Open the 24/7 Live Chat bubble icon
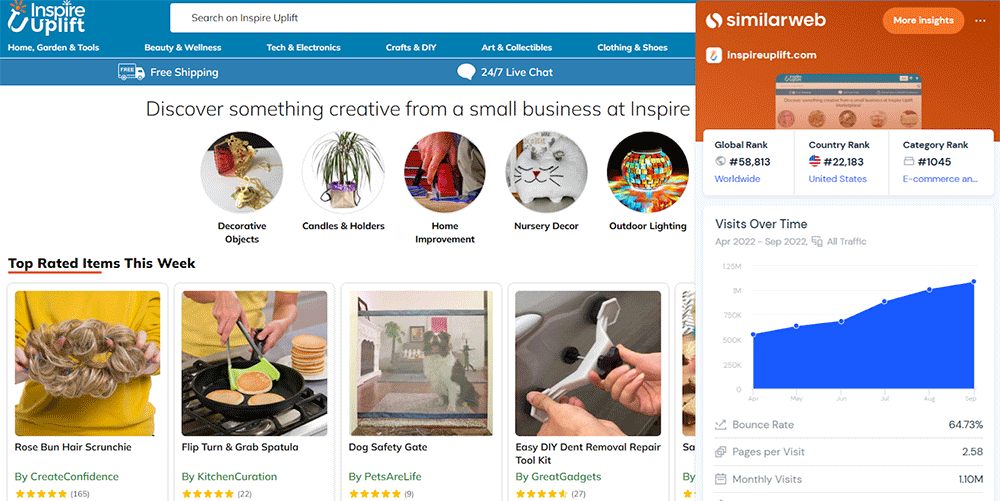Screen dimensions: 1000x501 [x=466, y=72]
